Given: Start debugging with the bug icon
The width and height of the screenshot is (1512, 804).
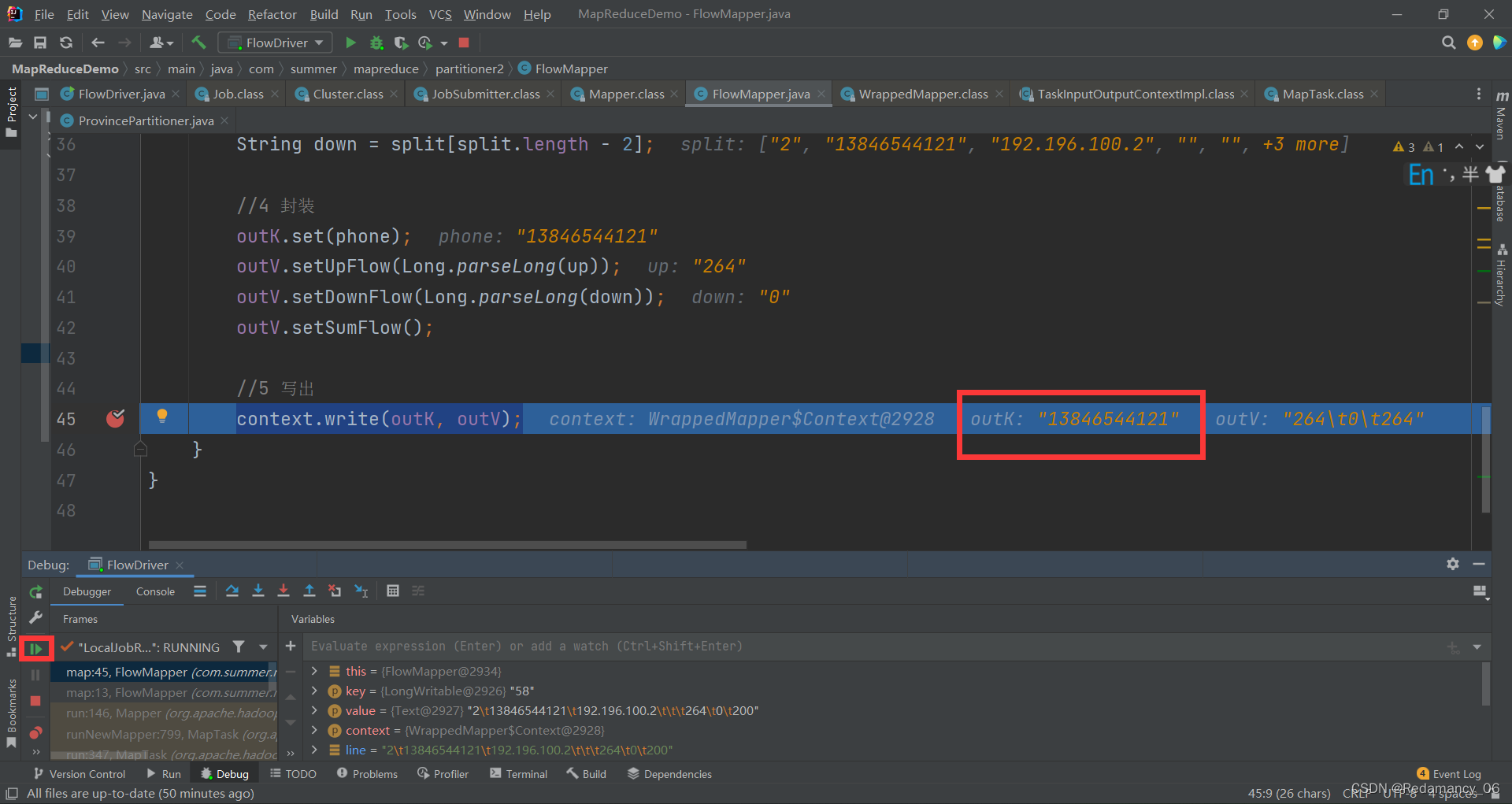Looking at the screenshot, I should (376, 43).
